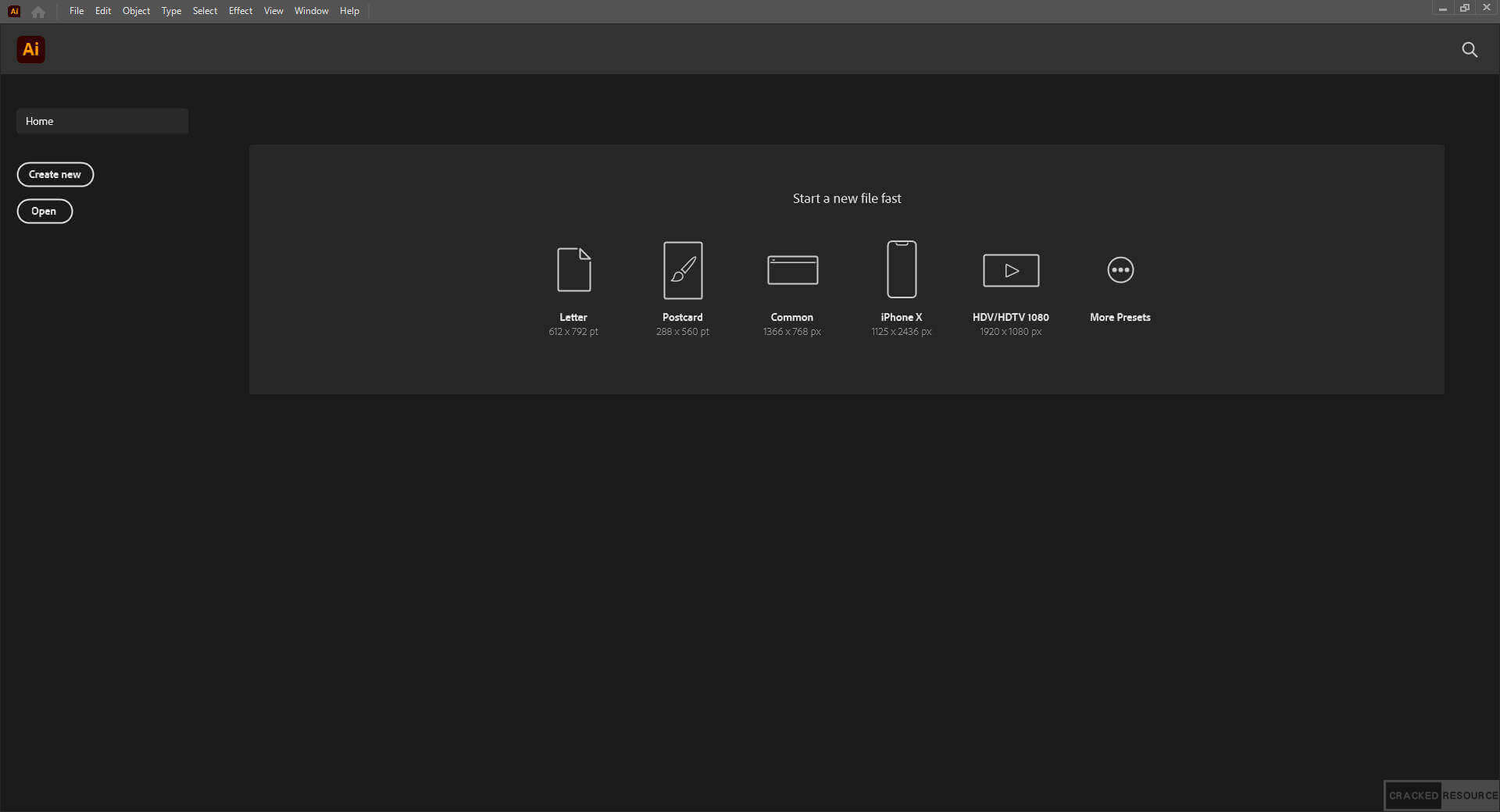
Task: Click the small Ai app icon in title bar
Action: click(x=14, y=11)
